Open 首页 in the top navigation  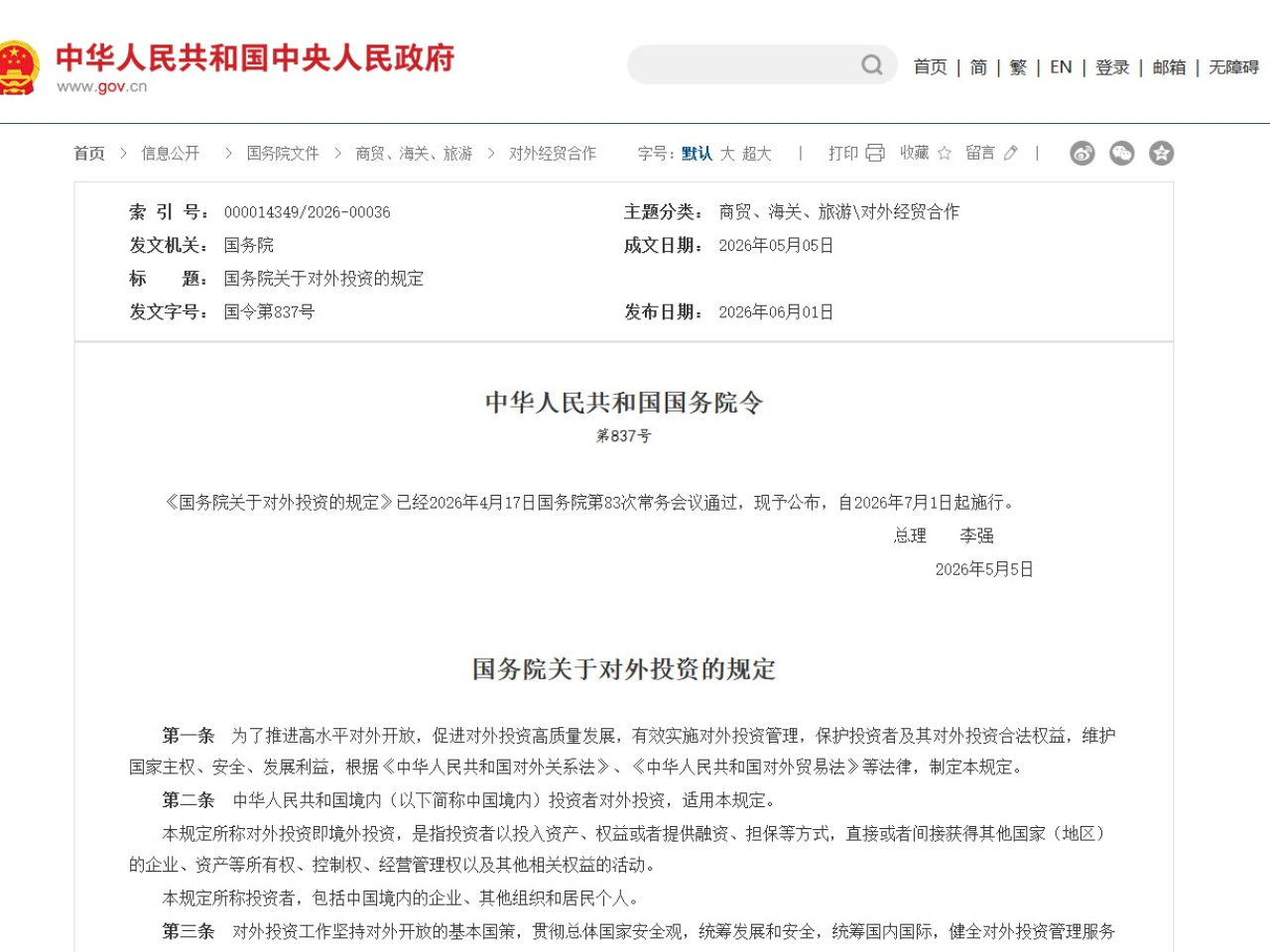click(x=930, y=66)
